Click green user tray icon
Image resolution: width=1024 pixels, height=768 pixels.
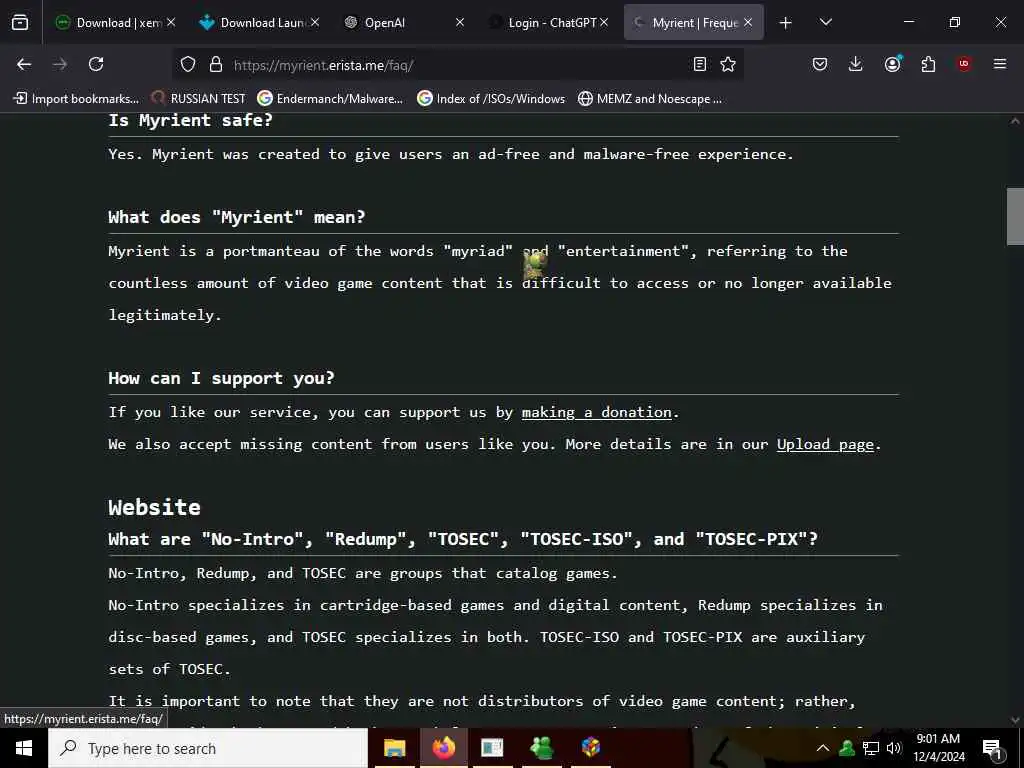coord(847,748)
